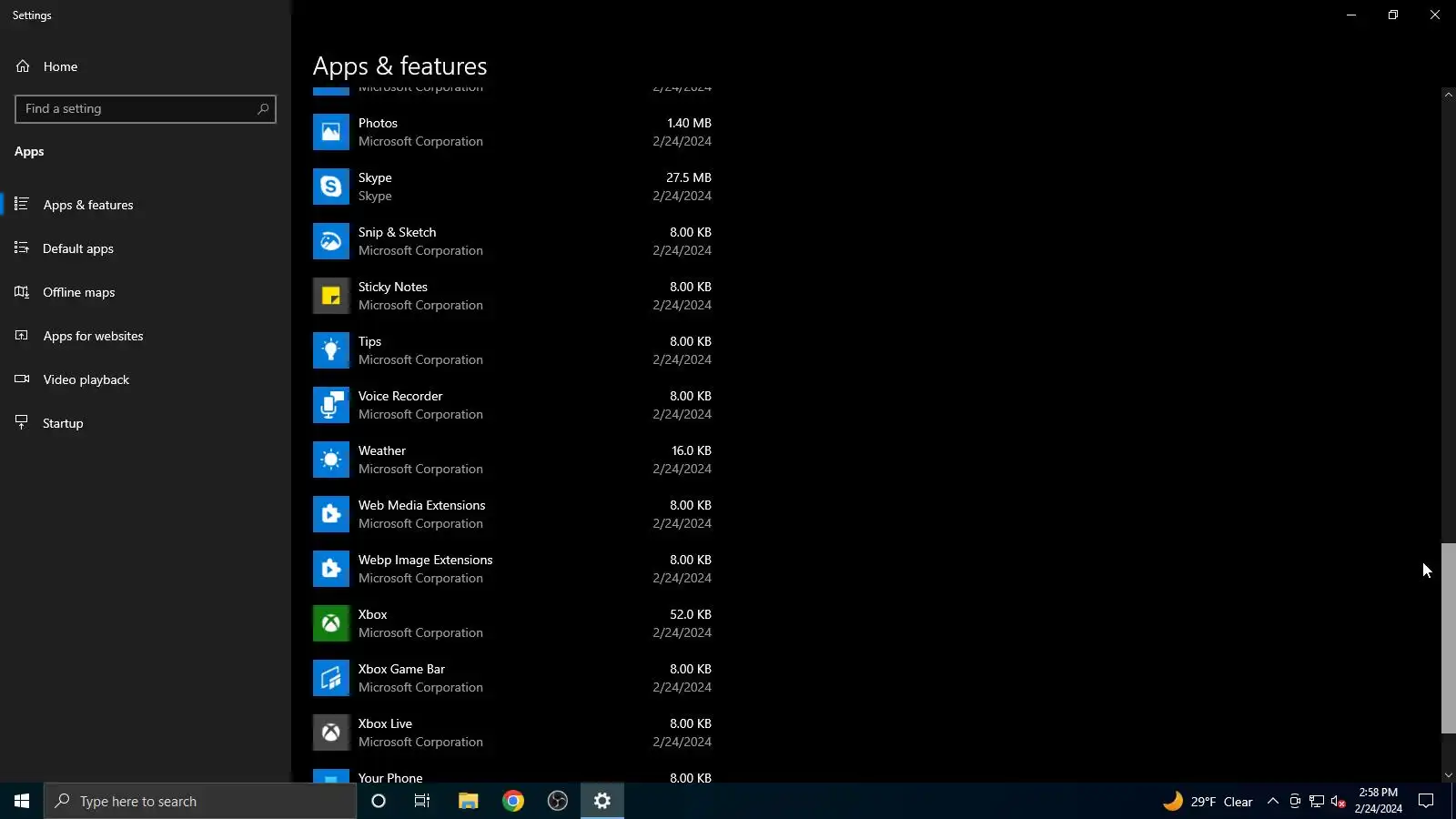Click the Xbox Game Bar icon

(x=331, y=678)
